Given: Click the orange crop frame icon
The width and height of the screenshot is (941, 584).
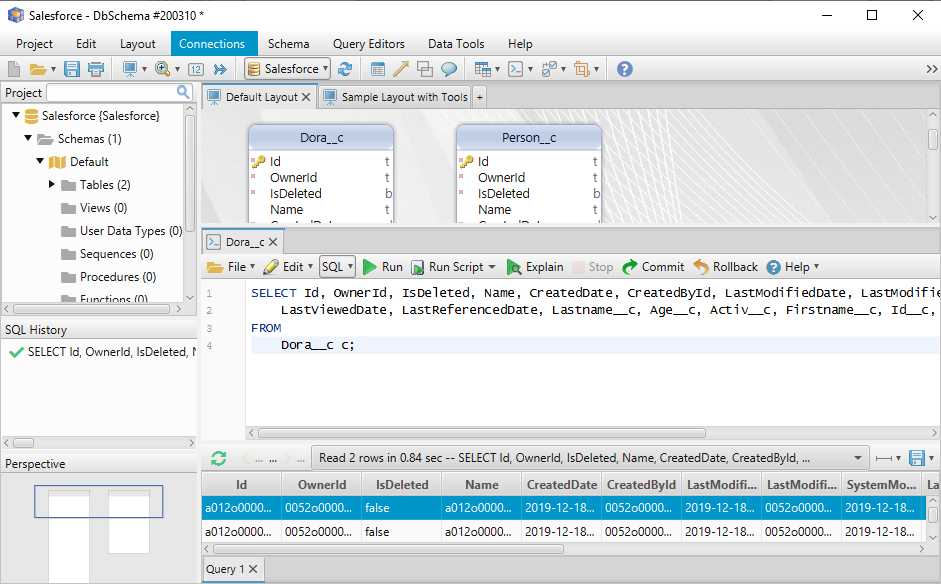Looking at the screenshot, I should 582,69.
